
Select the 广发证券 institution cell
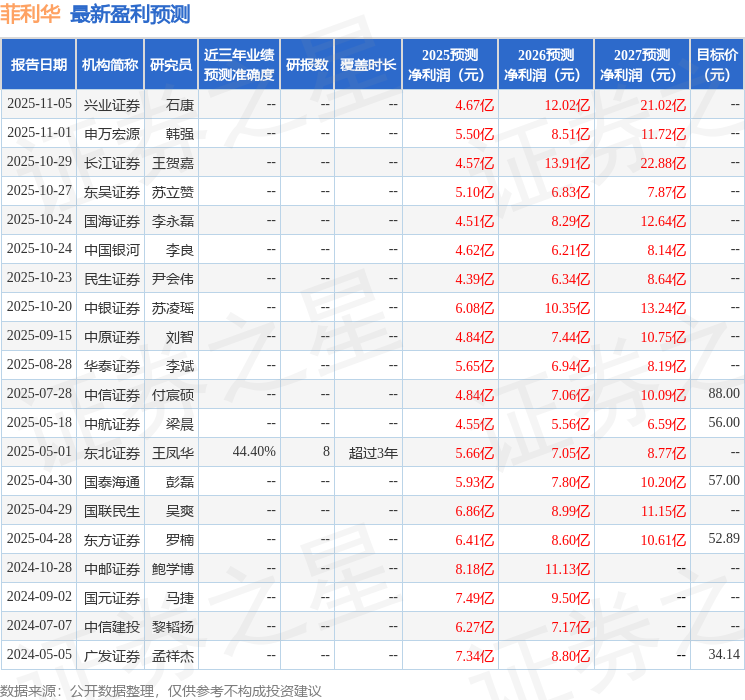[112, 655]
